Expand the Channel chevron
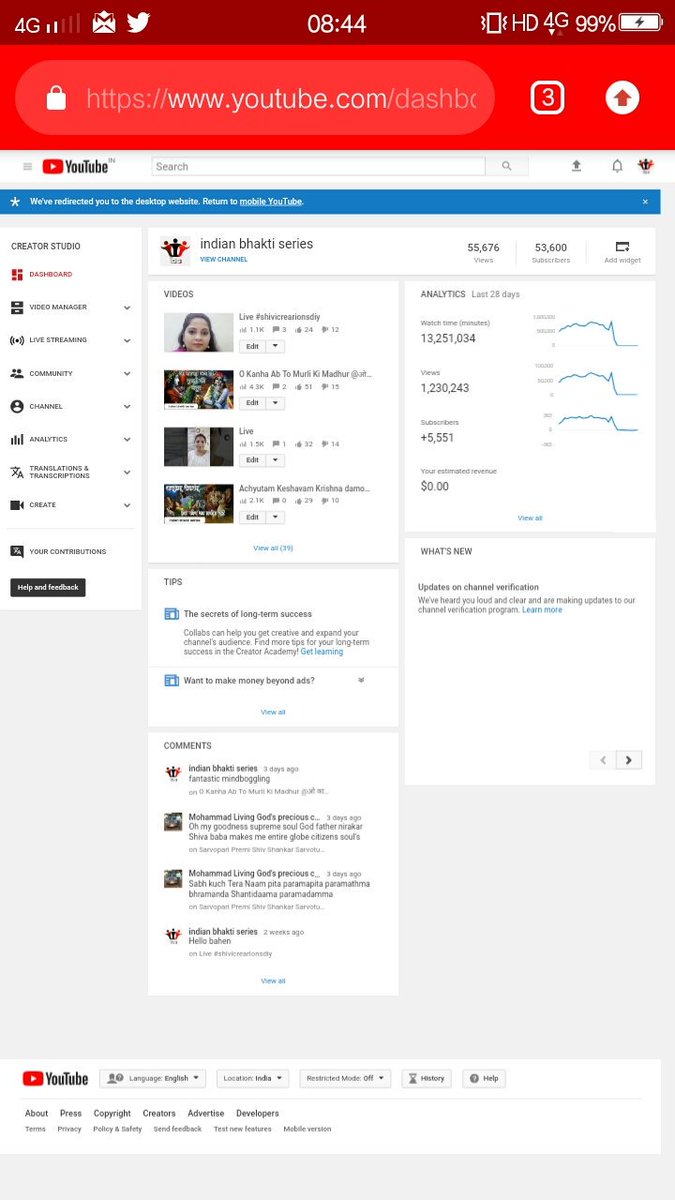The image size is (675, 1200). (127, 407)
